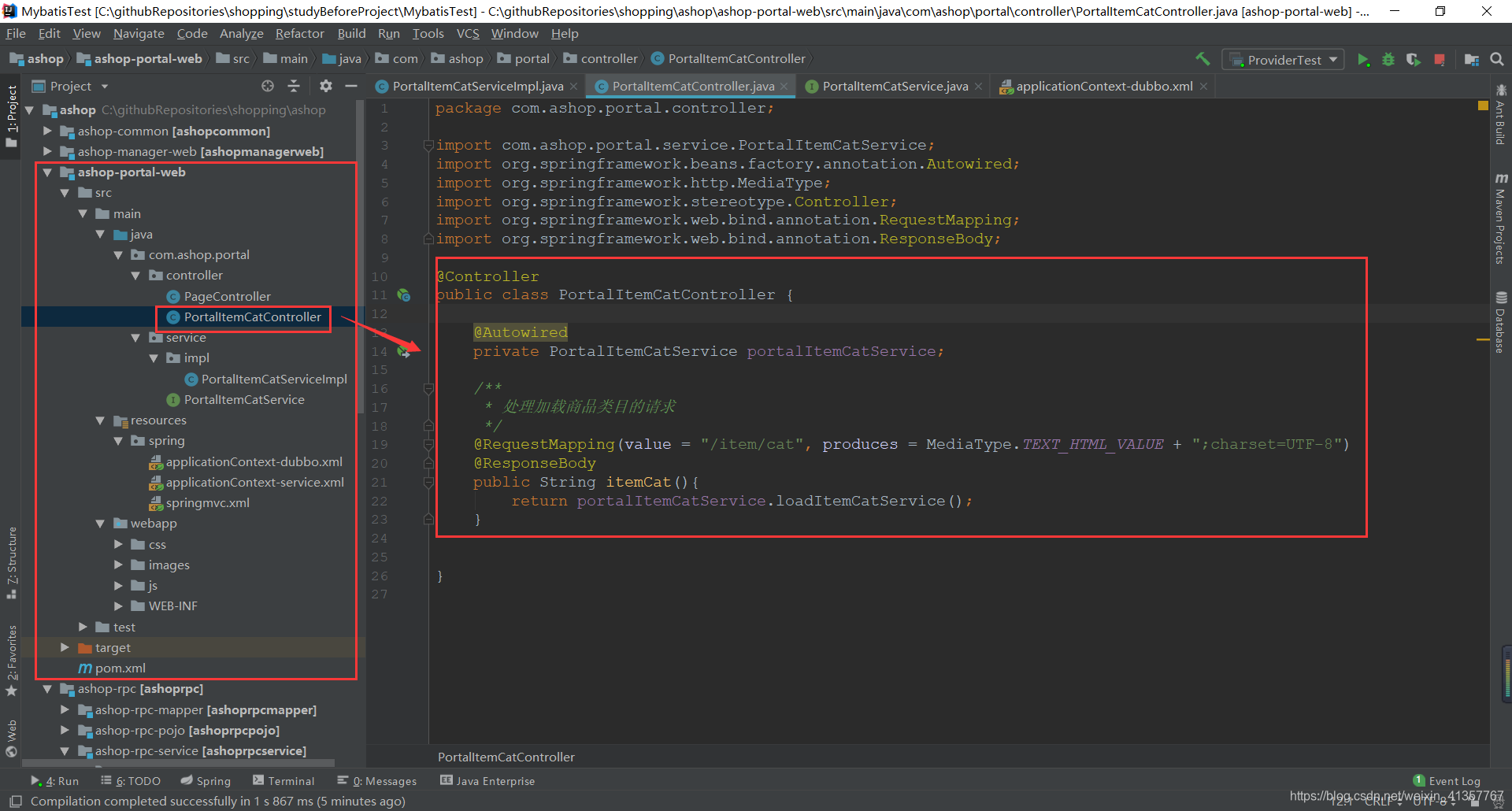Image resolution: width=1512 pixels, height=811 pixels.
Task: Switch to PortalItemCatService.java tab
Action: pos(895,87)
